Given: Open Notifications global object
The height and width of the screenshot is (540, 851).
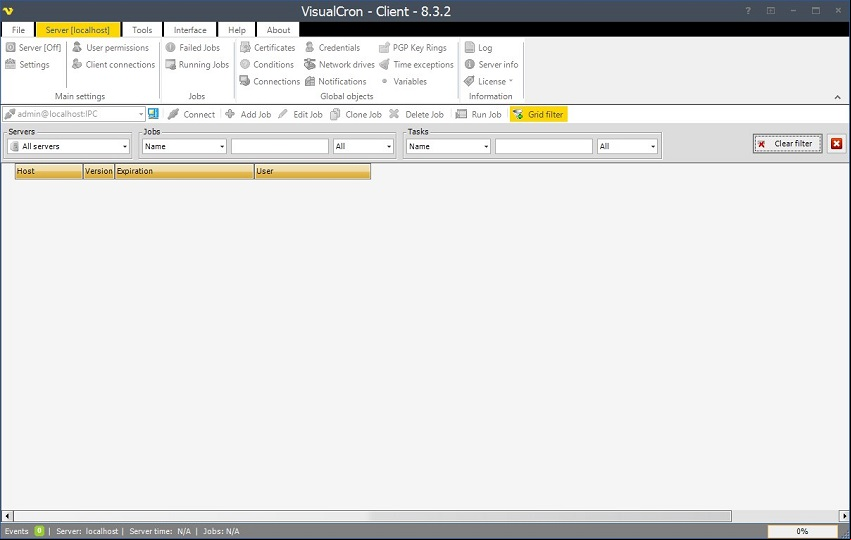Looking at the screenshot, I should click(x=335, y=81).
